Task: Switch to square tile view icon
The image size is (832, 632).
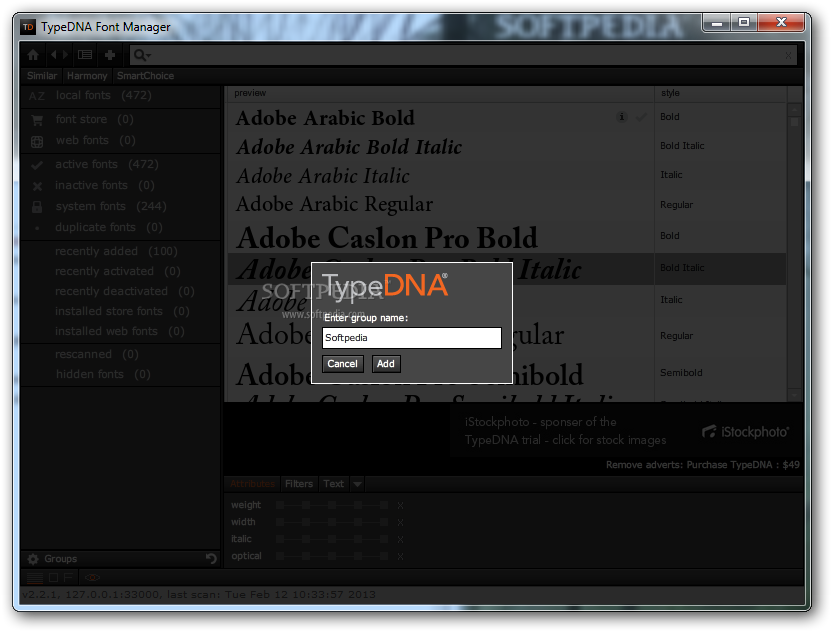Action: coord(54,577)
